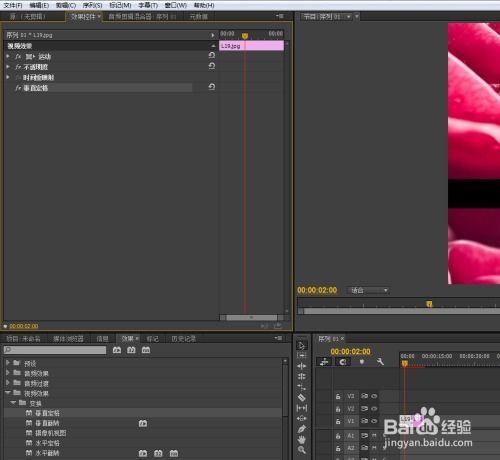Mute audio track A1
The image size is (500, 460).
click(374, 436)
